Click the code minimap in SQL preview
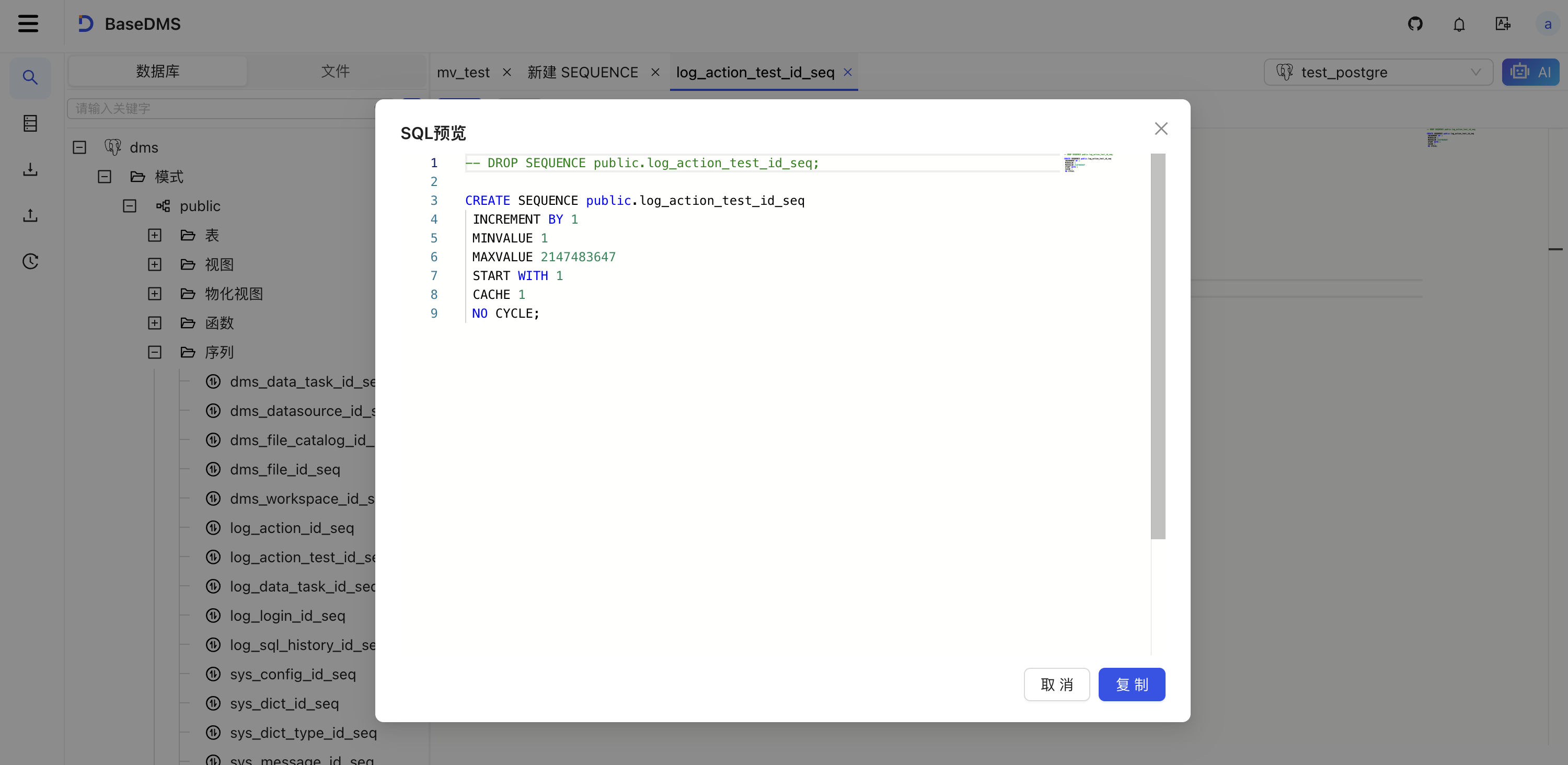 click(1088, 163)
